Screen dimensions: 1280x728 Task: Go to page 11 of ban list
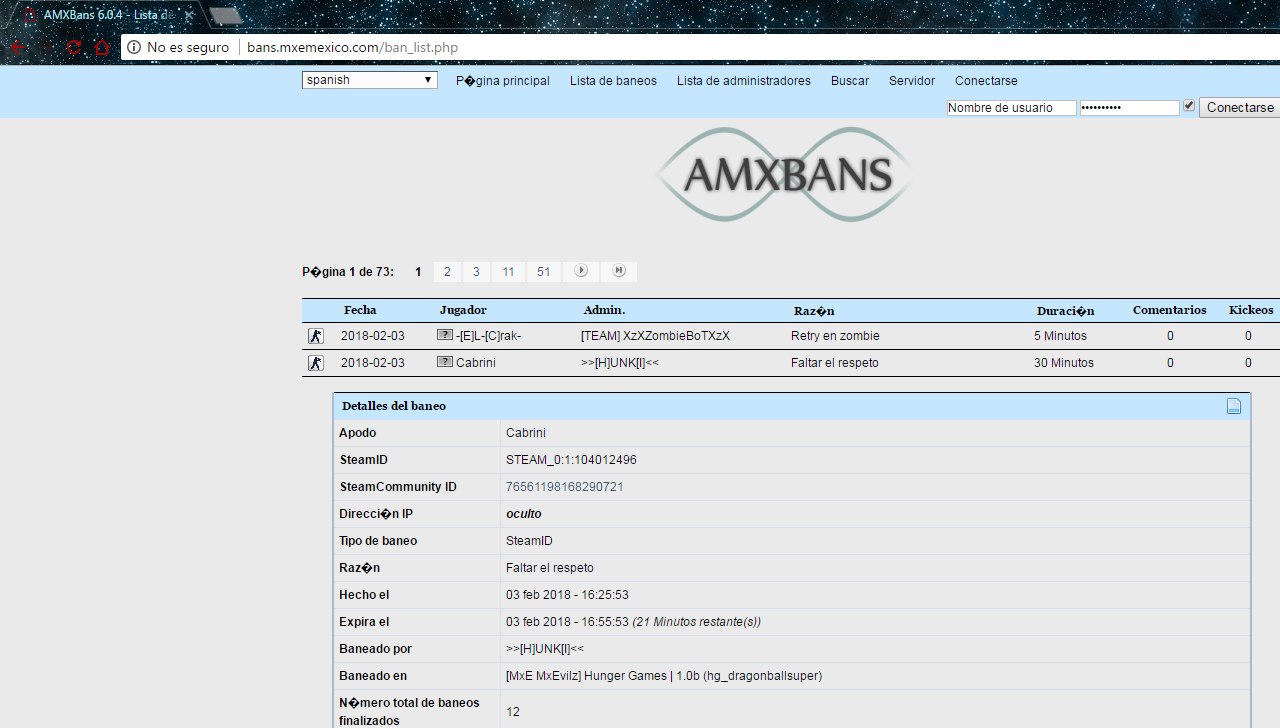point(508,272)
